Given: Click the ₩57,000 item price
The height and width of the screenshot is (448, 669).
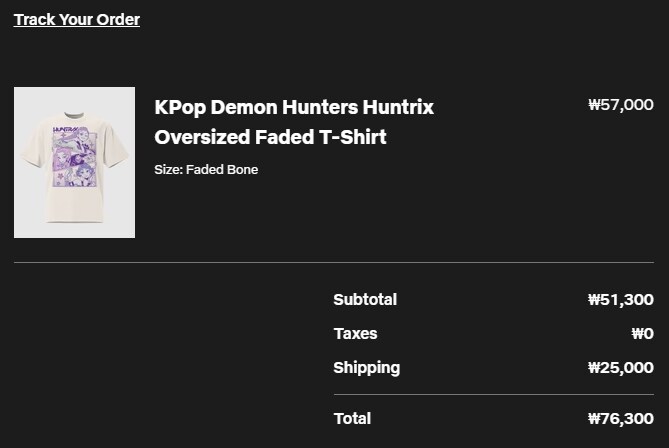Looking at the screenshot, I should 621,105.
